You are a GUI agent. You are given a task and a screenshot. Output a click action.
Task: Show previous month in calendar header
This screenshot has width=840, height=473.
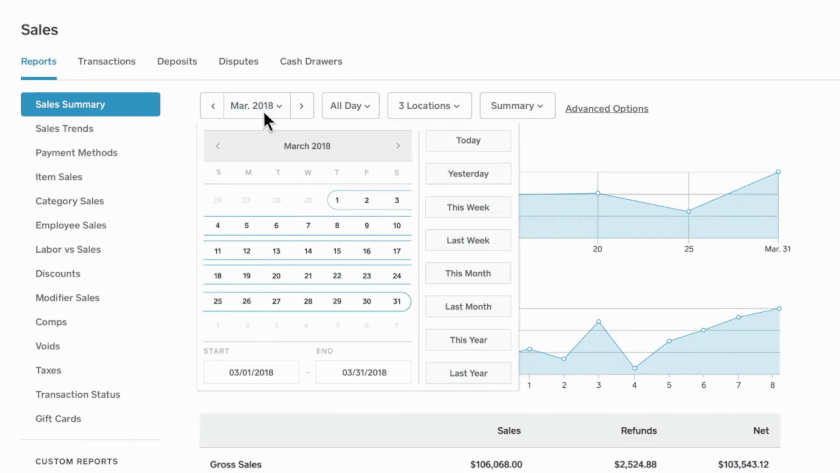coord(218,146)
